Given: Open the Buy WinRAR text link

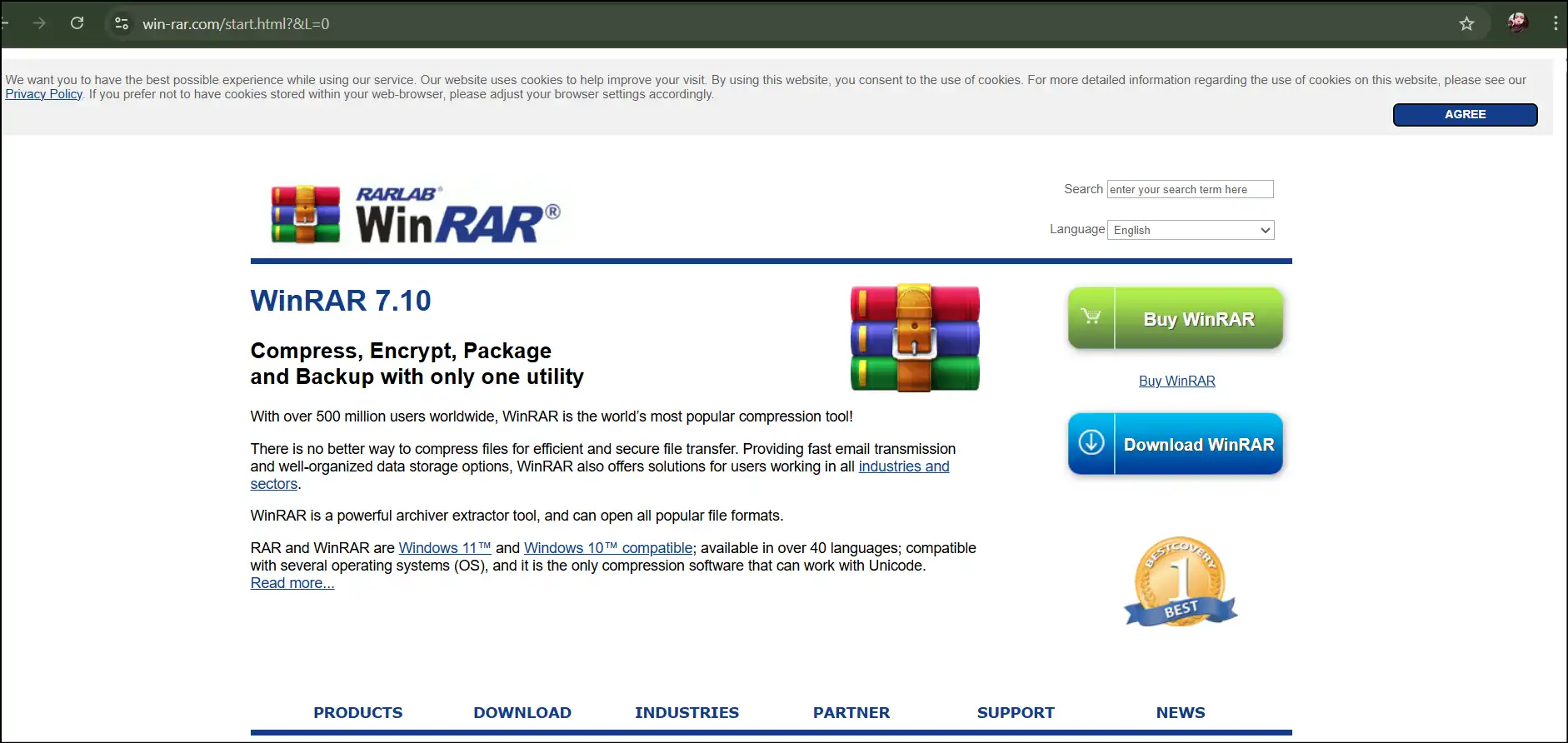Looking at the screenshot, I should 1176,381.
